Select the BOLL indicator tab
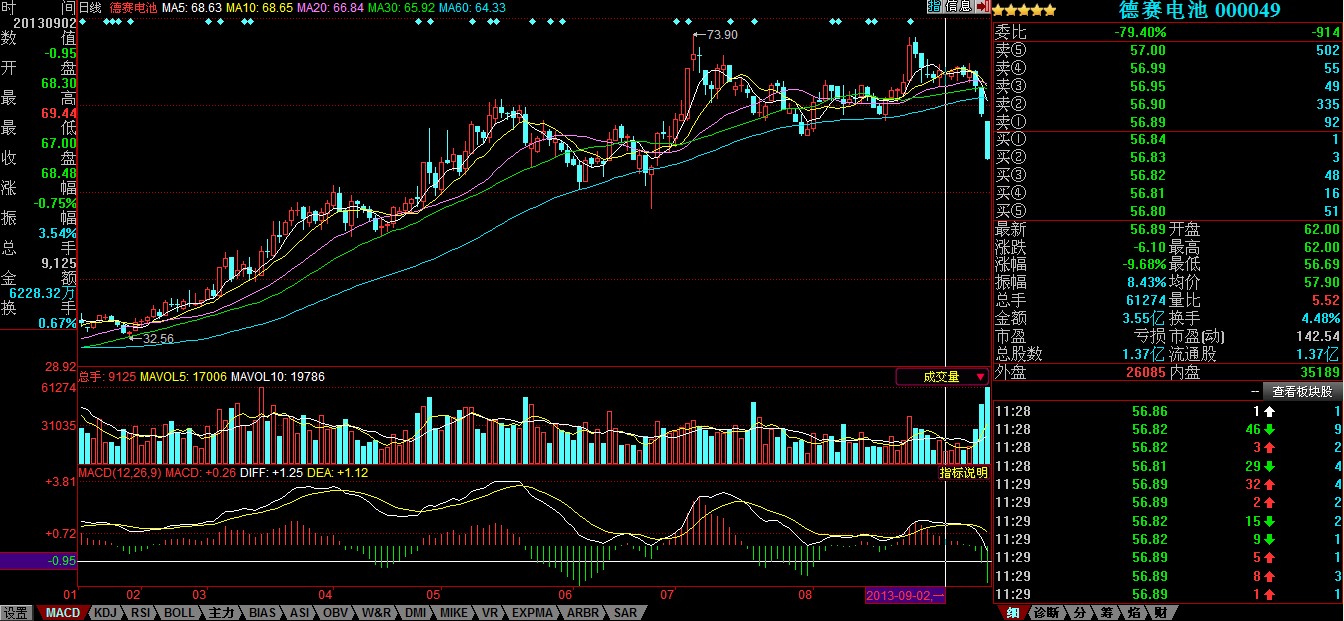Image resolution: width=1344 pixels, height=621 pixels. click(180, 612)
